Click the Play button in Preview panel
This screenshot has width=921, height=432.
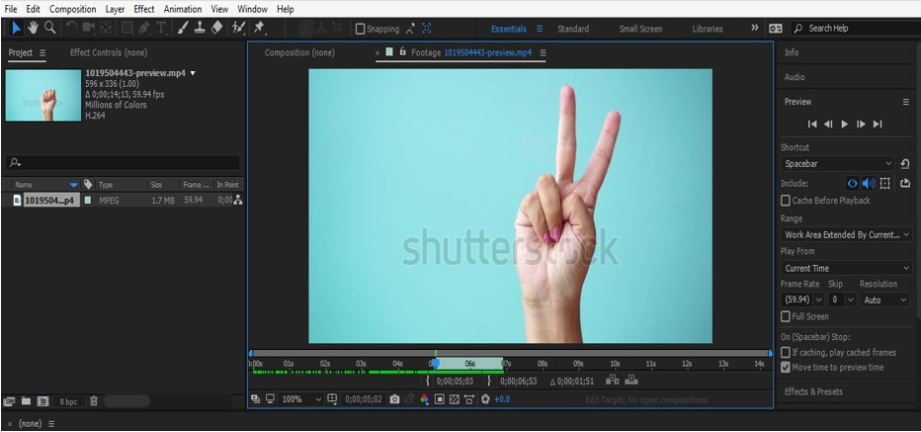click(845, 124)
